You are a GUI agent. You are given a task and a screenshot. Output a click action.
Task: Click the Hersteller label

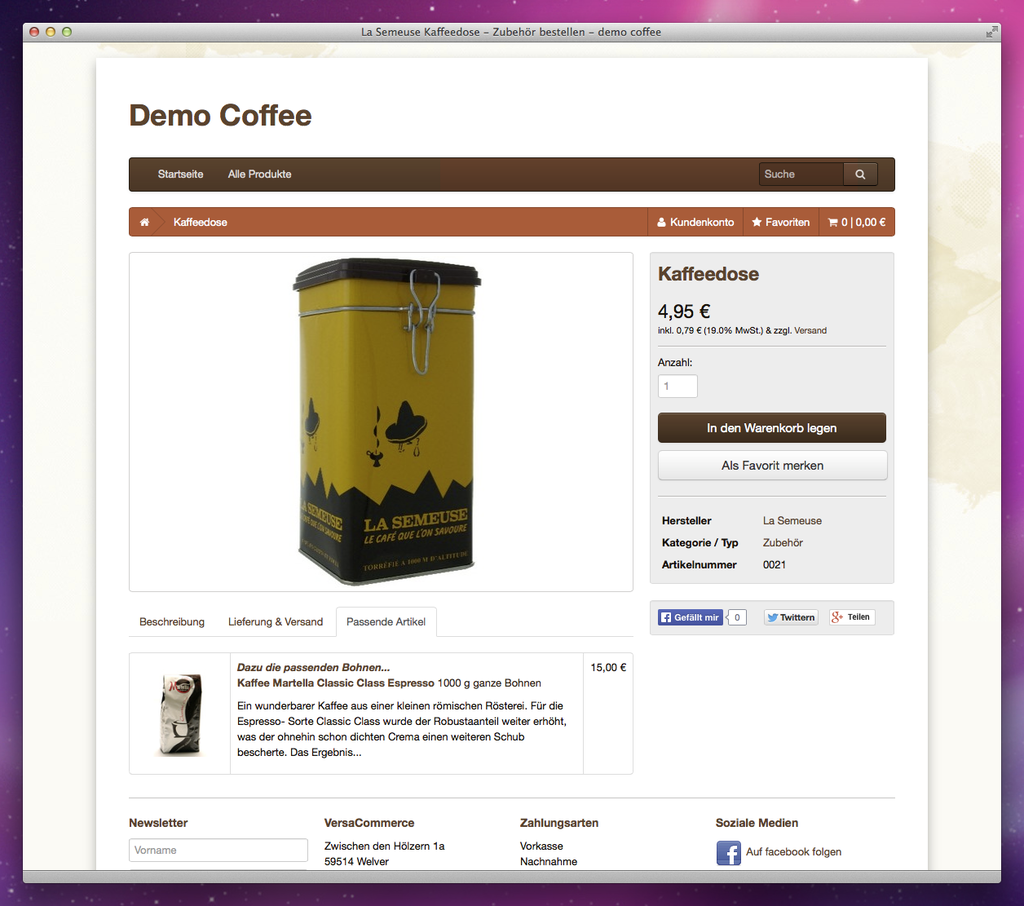click(x=686, y=521)
